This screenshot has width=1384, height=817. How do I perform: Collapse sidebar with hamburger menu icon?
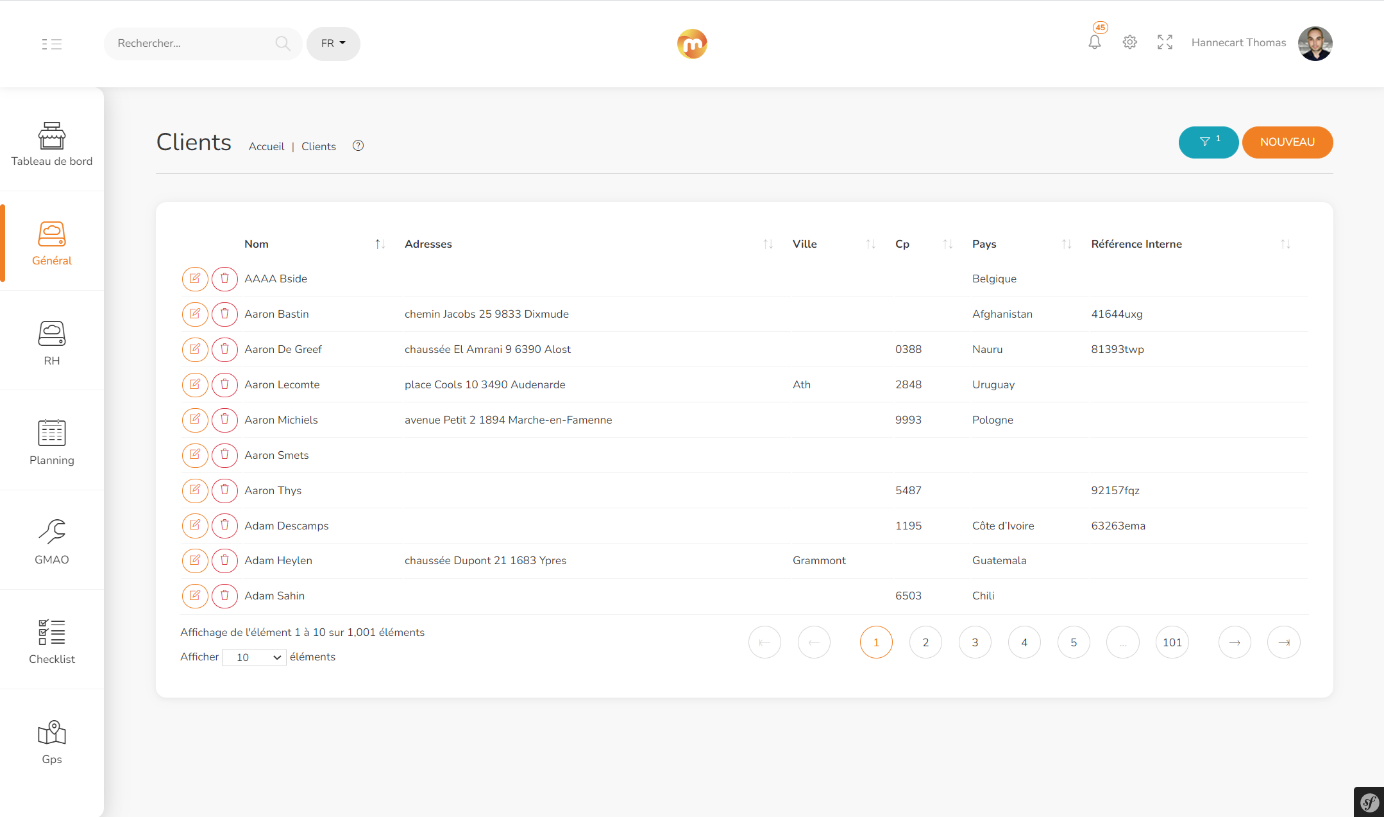[x=52, y=44]
